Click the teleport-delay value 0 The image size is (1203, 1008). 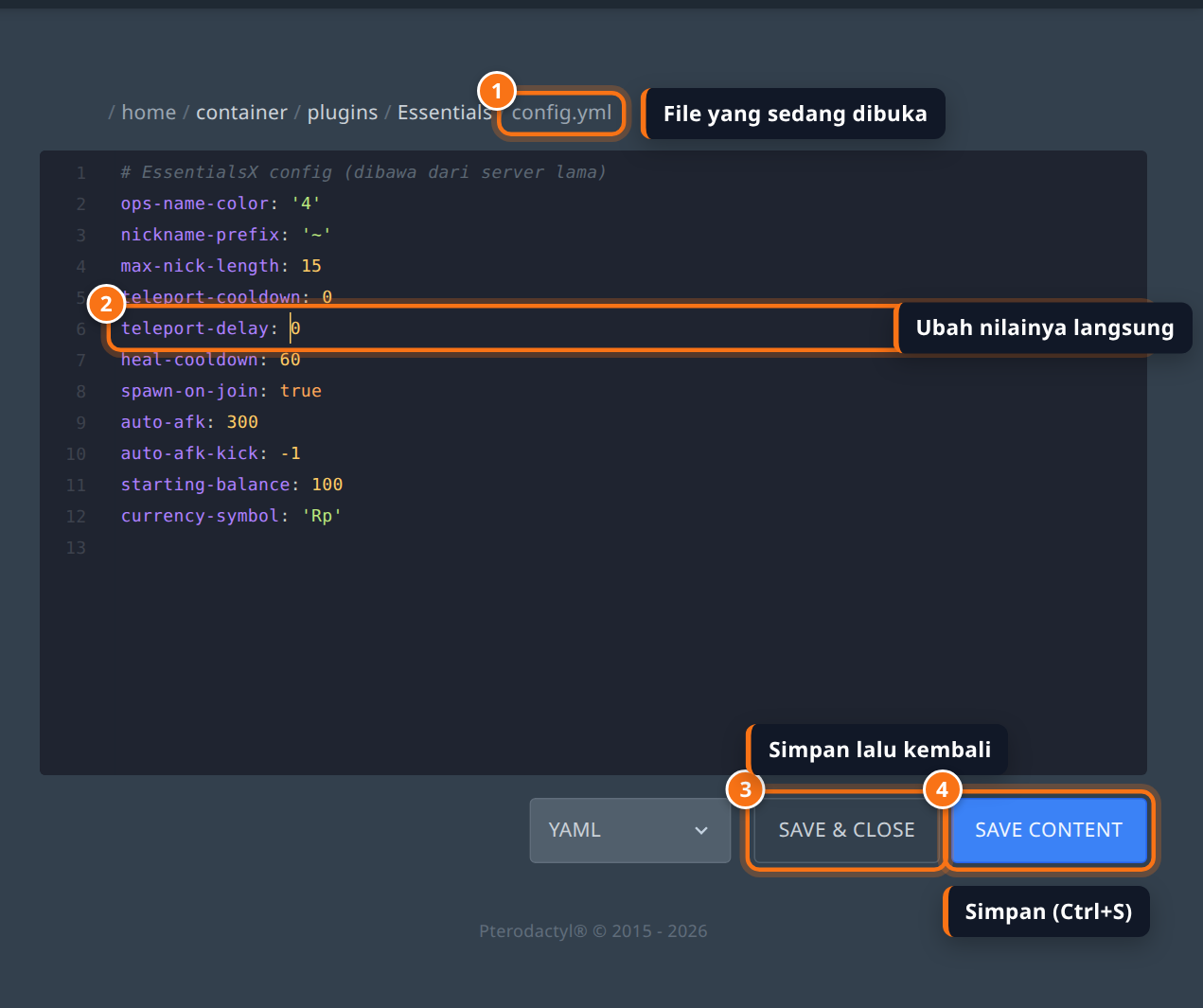(x=295, y=328)
